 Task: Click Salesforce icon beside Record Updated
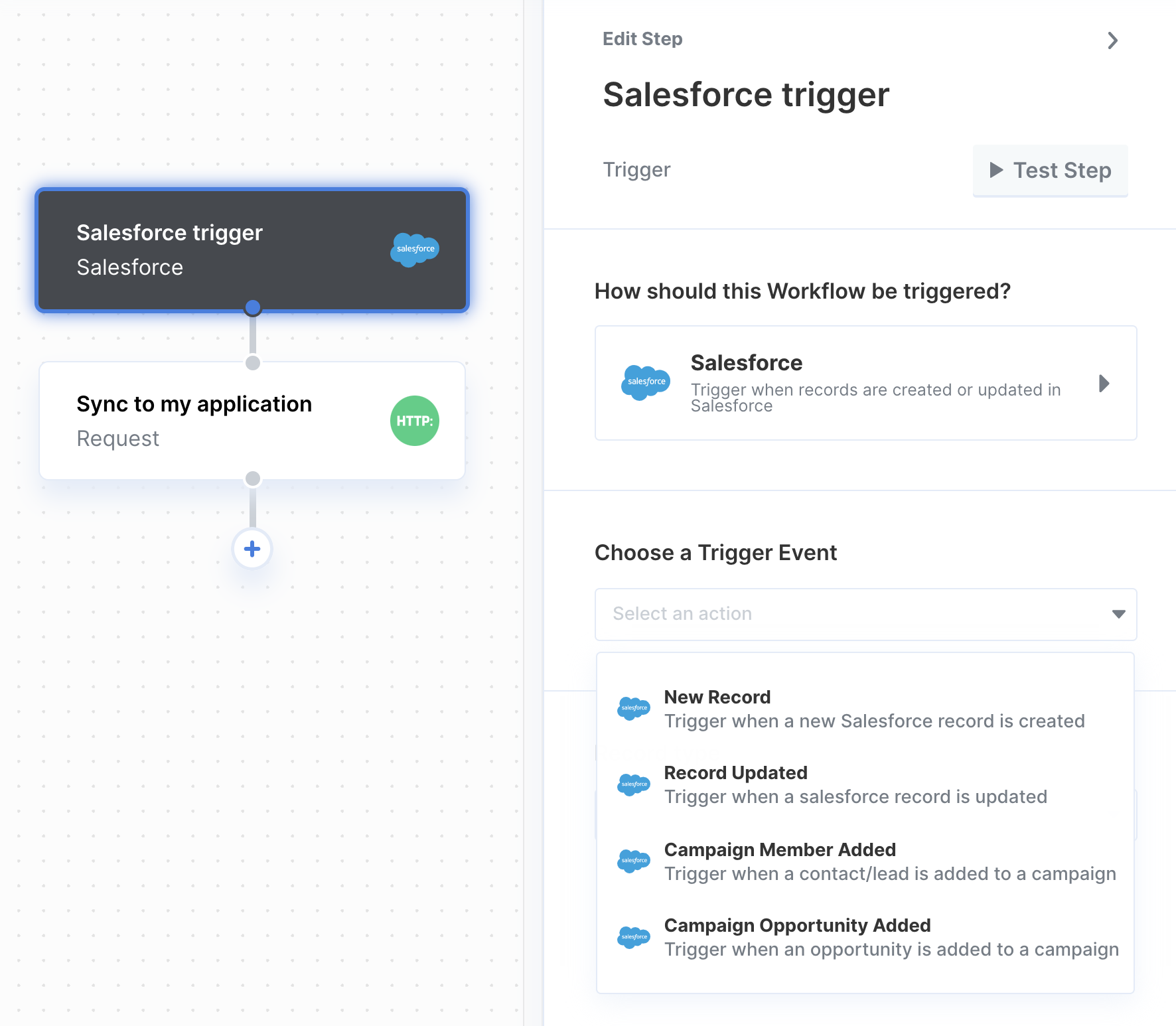click(634, 784)
